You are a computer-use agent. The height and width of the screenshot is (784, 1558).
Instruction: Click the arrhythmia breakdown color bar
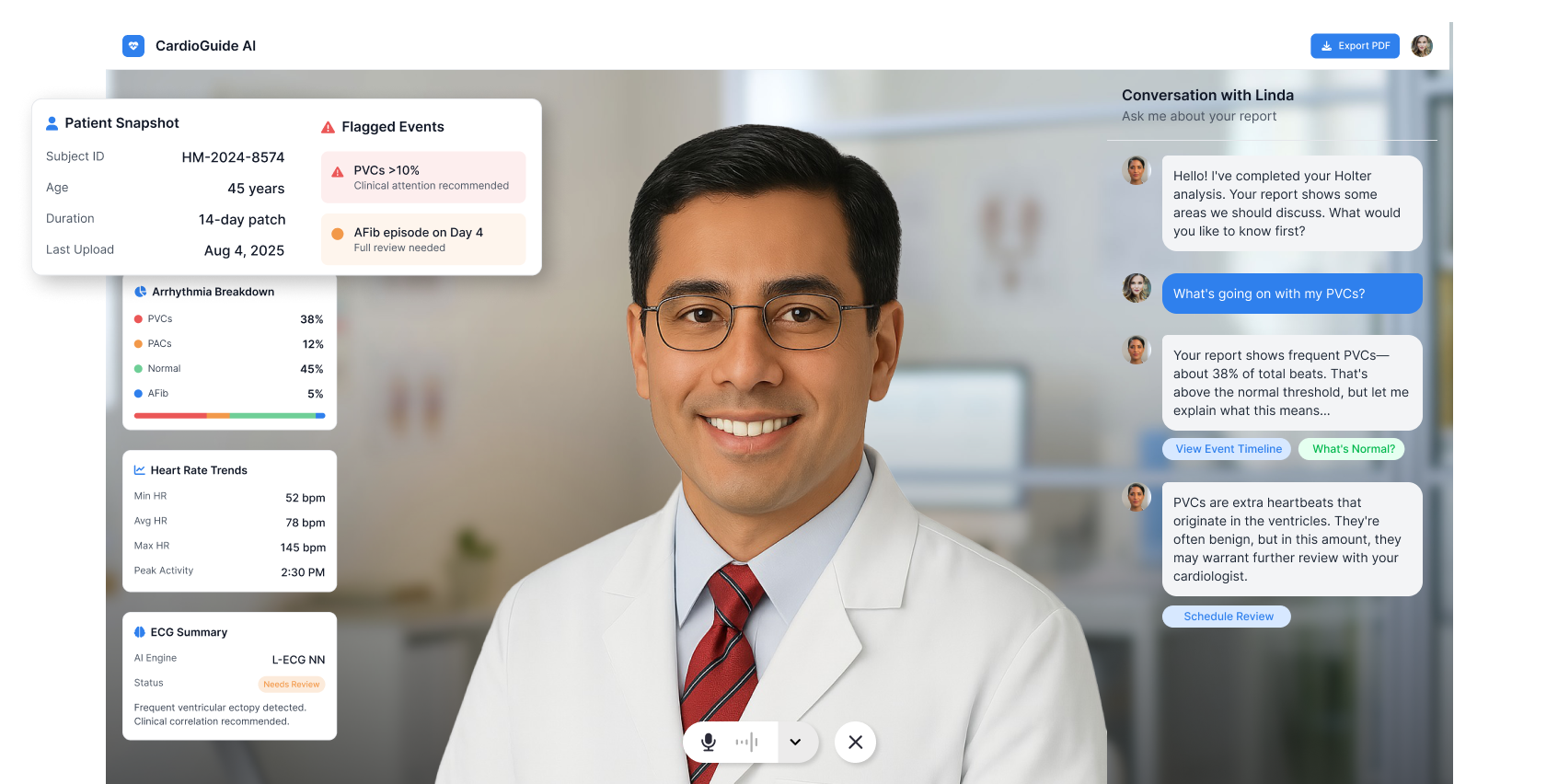point(229,416)
